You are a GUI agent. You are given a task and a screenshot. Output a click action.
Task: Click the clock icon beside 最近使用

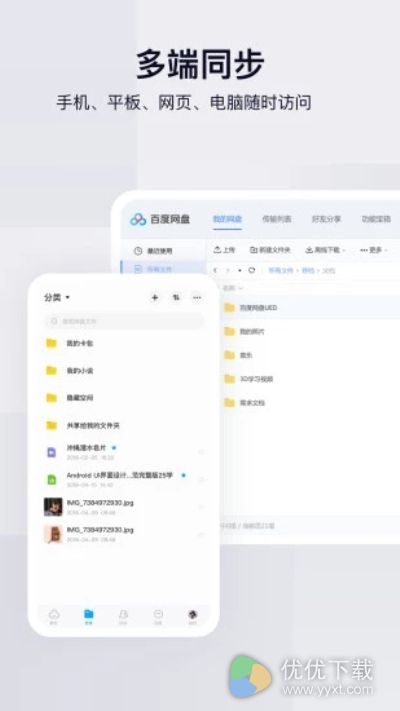pyautogui.click(x=138, y=251)
